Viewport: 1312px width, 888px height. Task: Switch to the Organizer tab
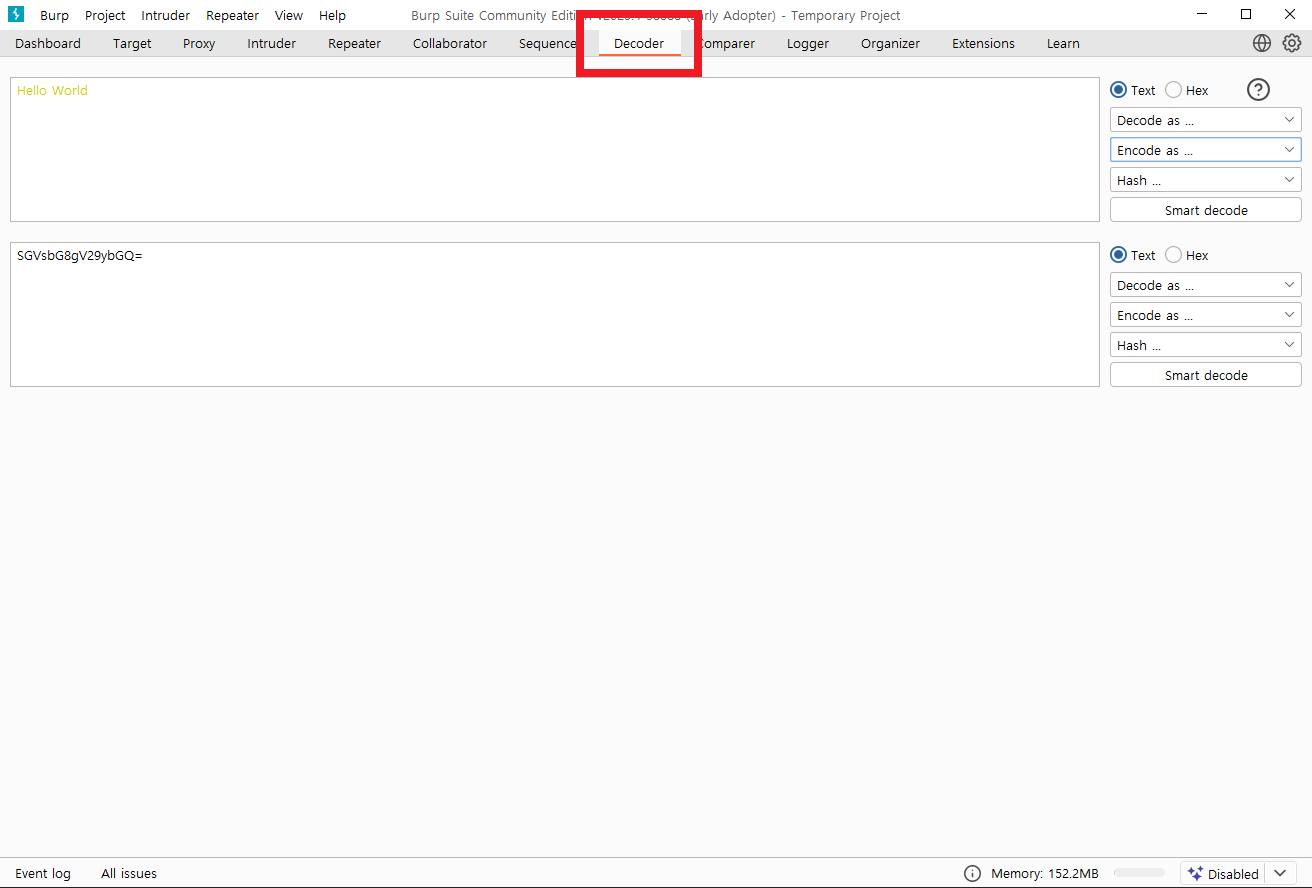pyautogui.click(x=890, y=43)
